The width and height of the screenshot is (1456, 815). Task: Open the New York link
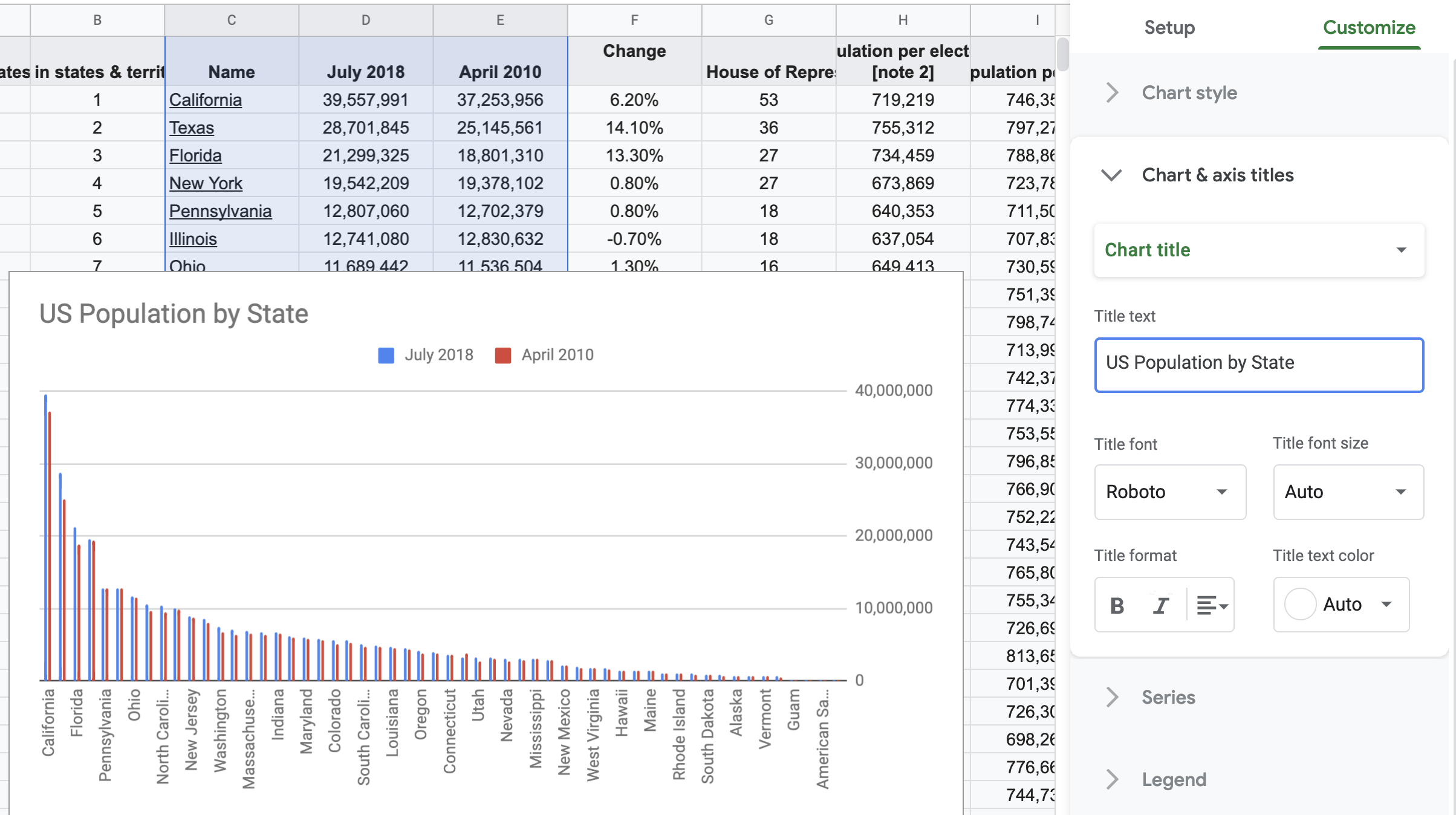click(206, 183)
